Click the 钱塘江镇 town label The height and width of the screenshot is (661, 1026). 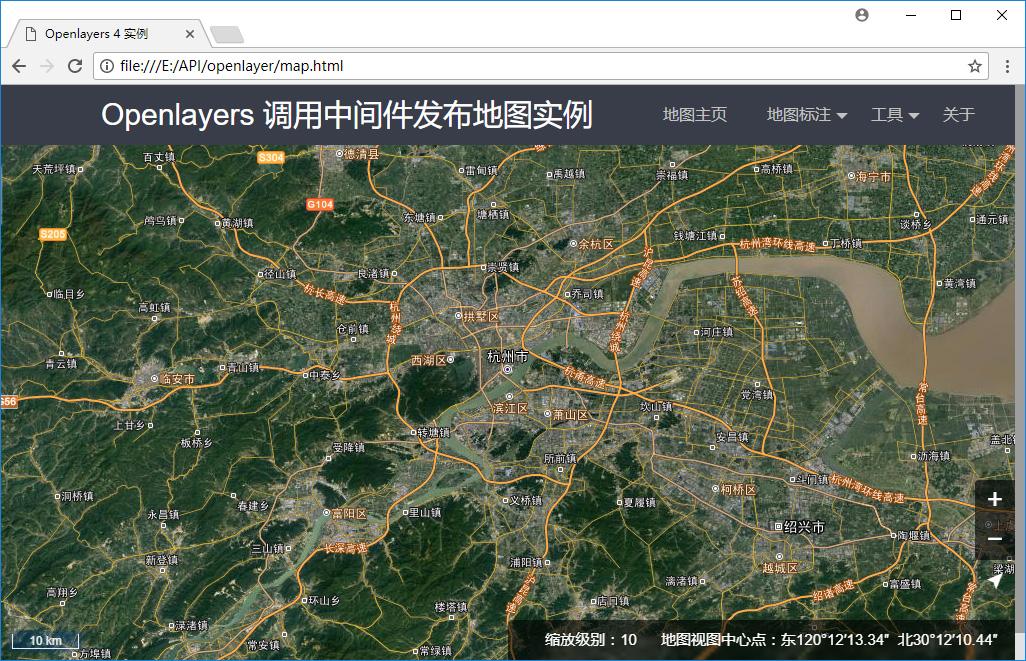[x=696, y=236]
